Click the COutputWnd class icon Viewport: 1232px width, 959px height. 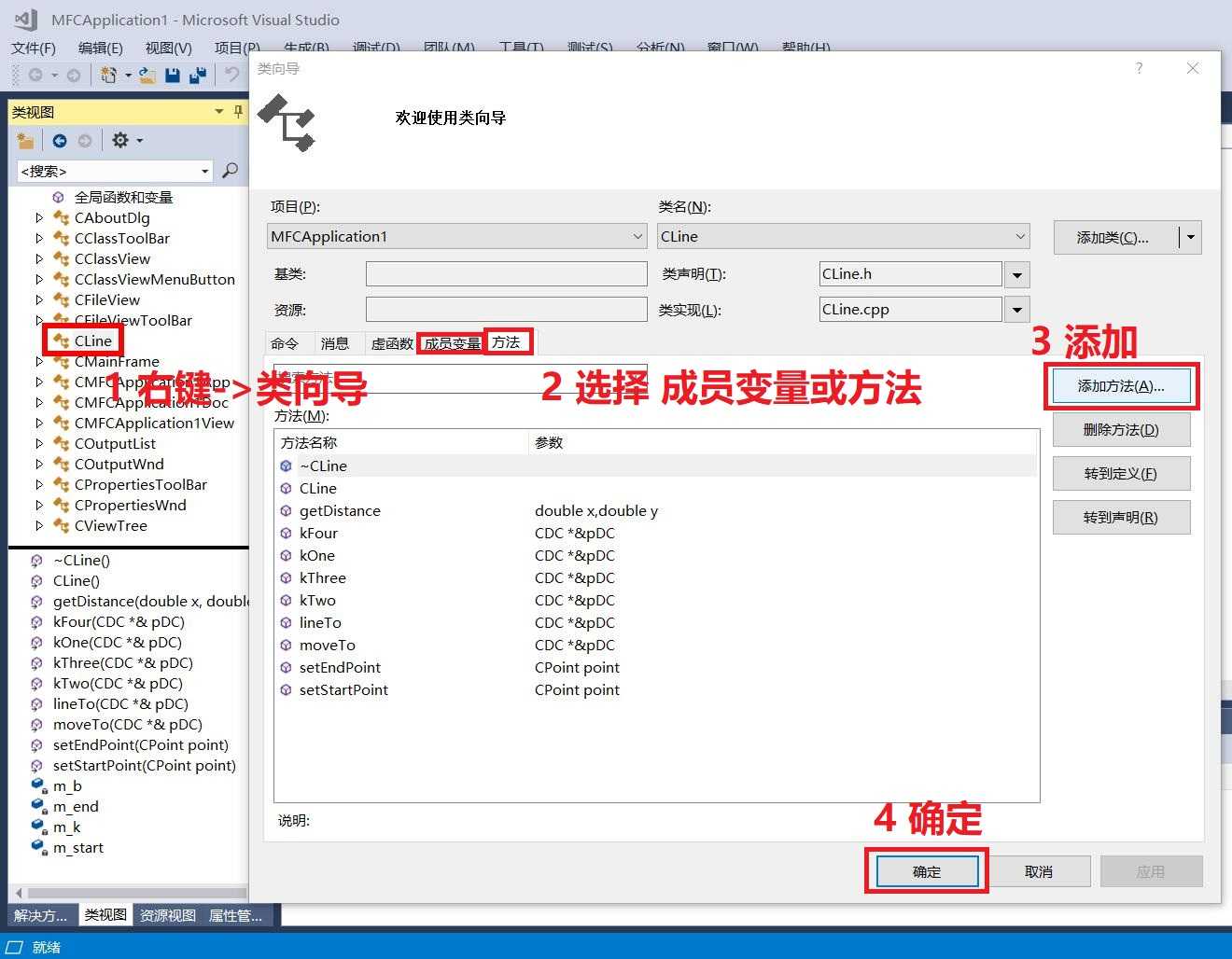(61, 464)
